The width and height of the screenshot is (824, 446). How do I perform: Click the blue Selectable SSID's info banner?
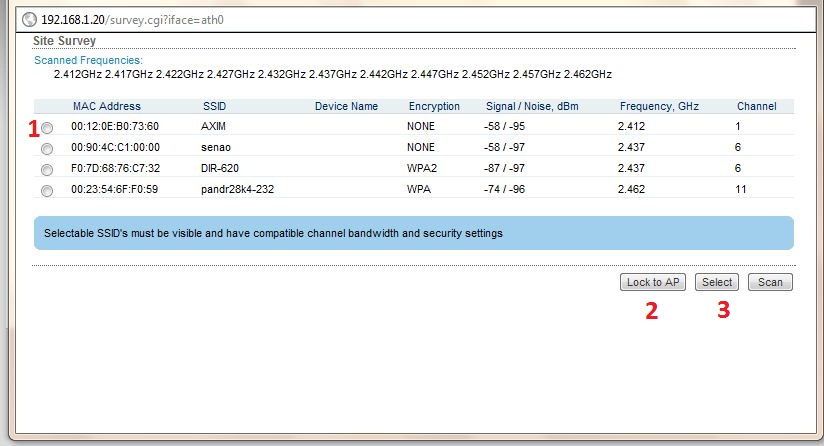pos(412,233)
